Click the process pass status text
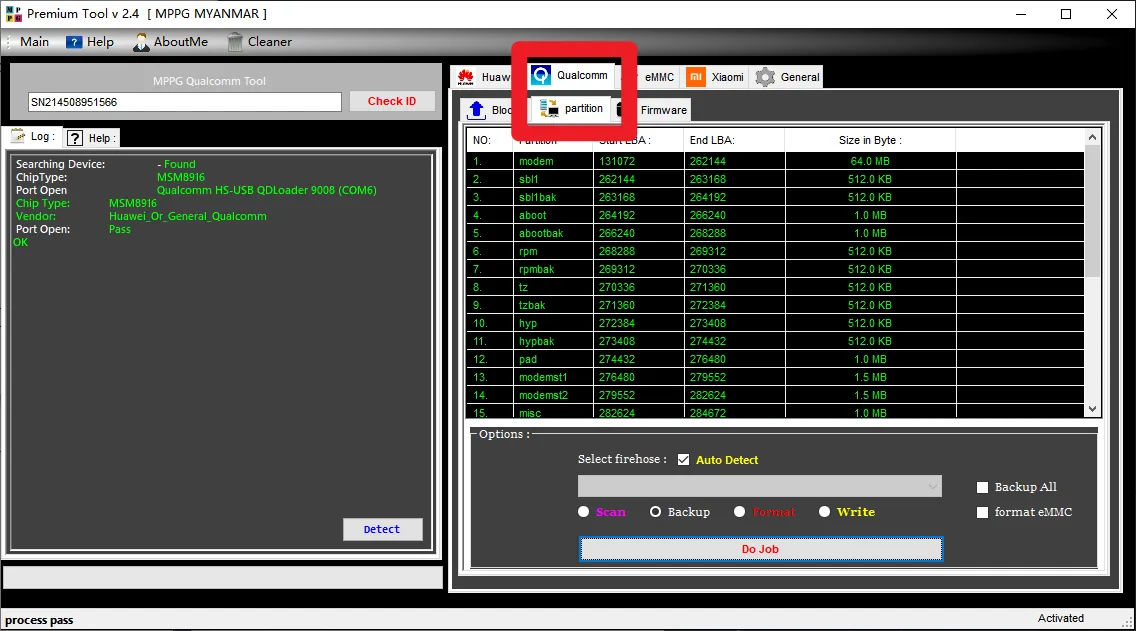This screenshot has width=1136, height=631. [39, 620]
